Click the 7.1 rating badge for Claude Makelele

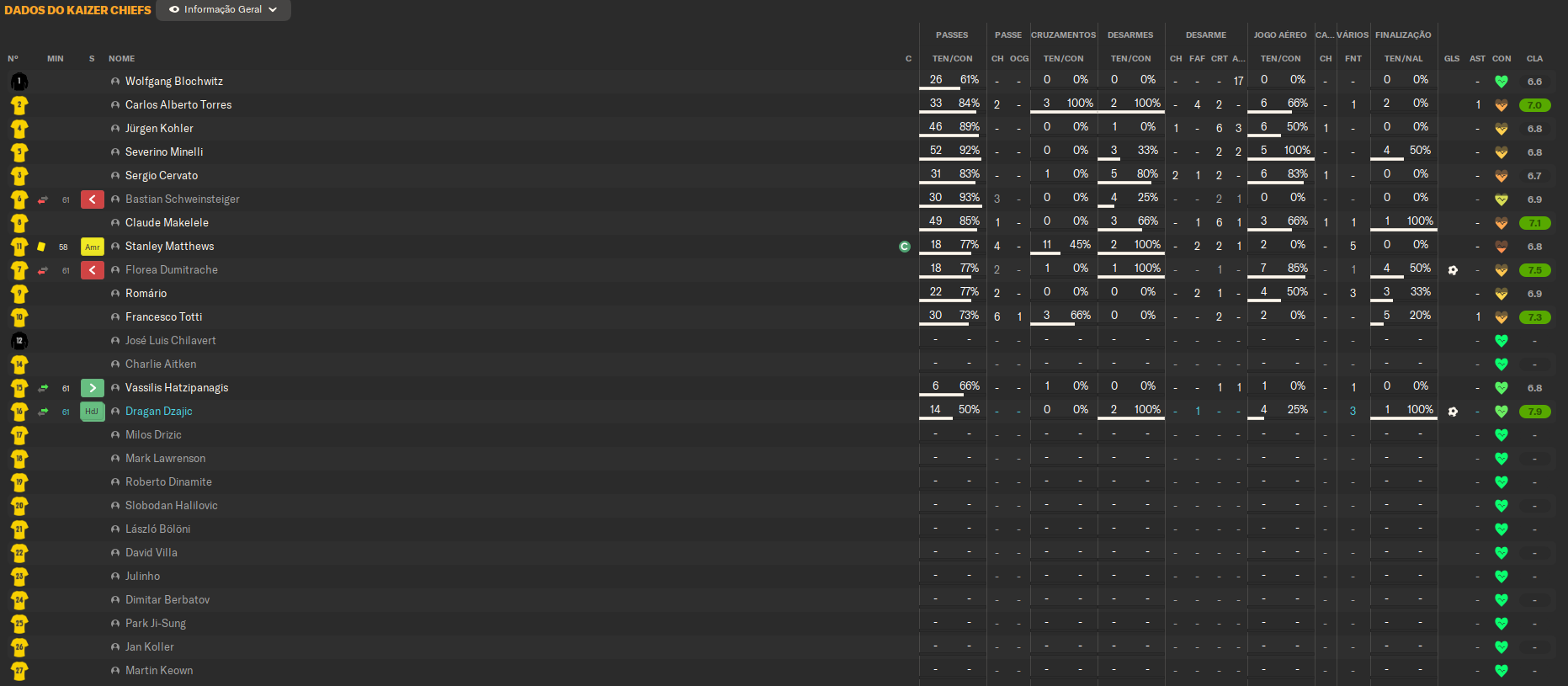(x=1535, y=223)
